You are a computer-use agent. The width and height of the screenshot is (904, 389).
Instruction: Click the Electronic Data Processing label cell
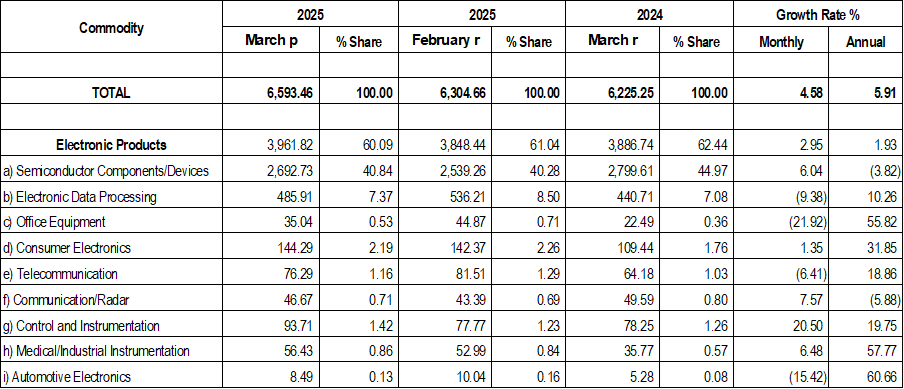111,197
